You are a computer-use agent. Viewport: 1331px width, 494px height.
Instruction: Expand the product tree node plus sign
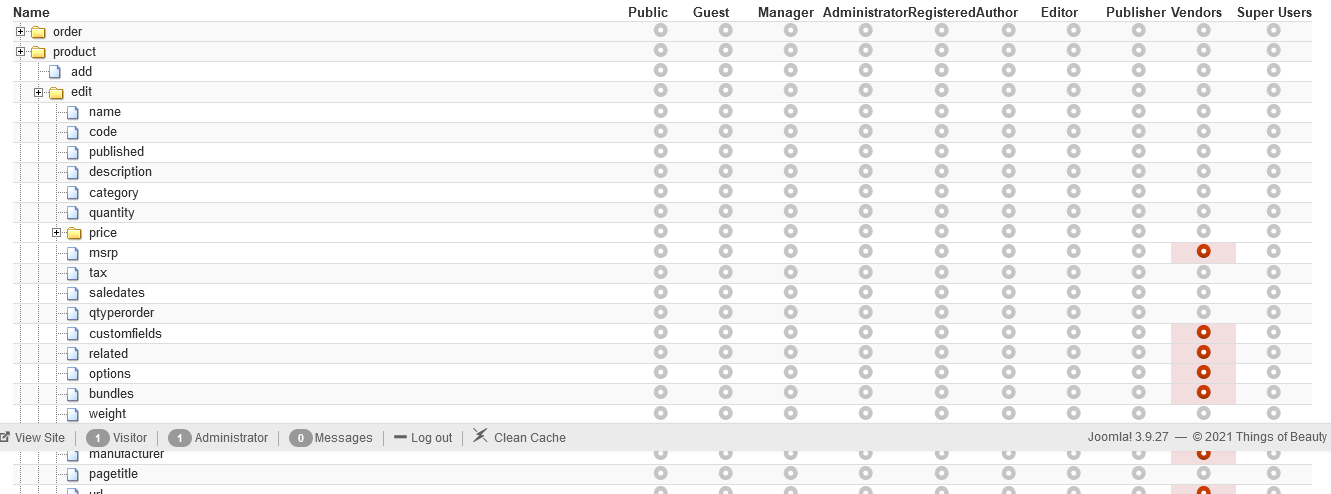[21, 52]
